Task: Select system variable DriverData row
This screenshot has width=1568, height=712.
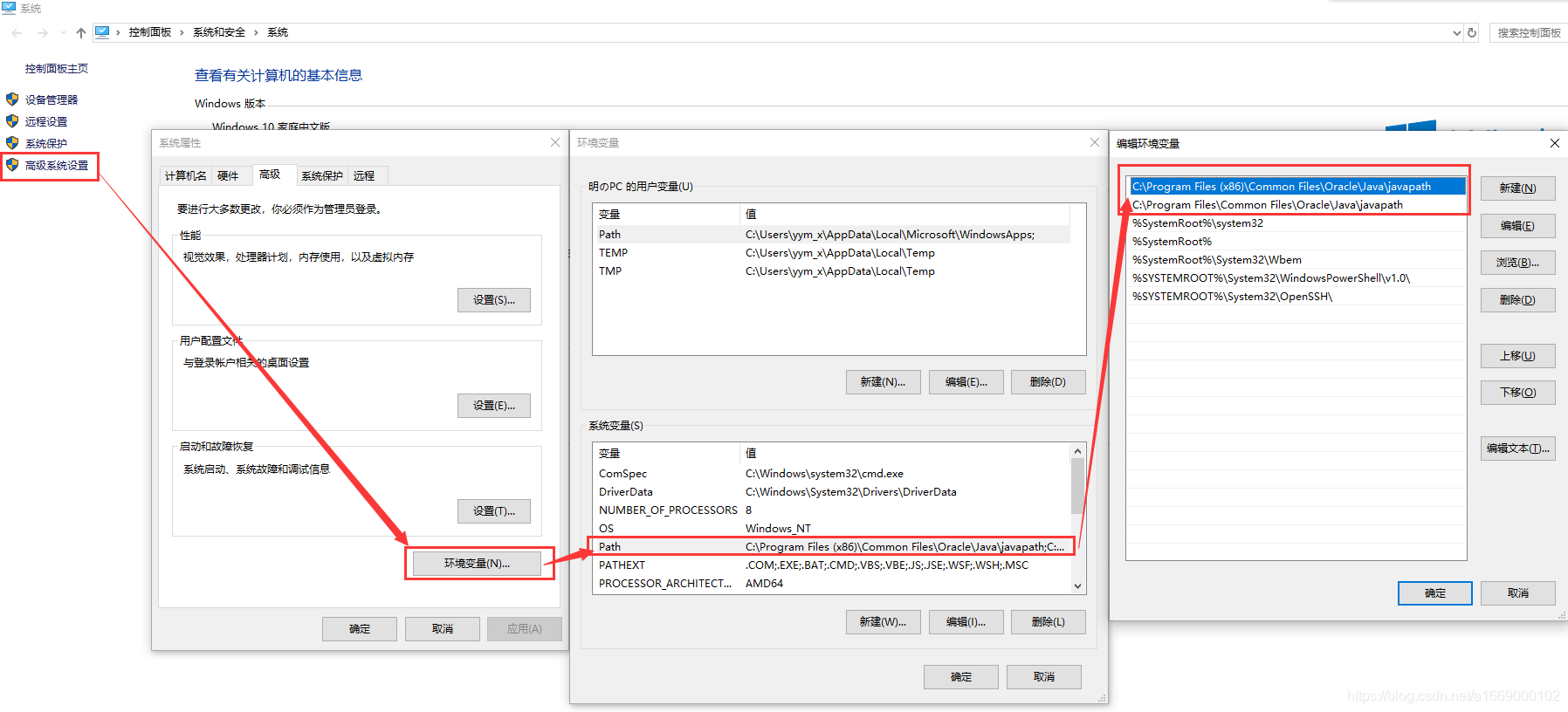Action: click(x=832, y=492)
